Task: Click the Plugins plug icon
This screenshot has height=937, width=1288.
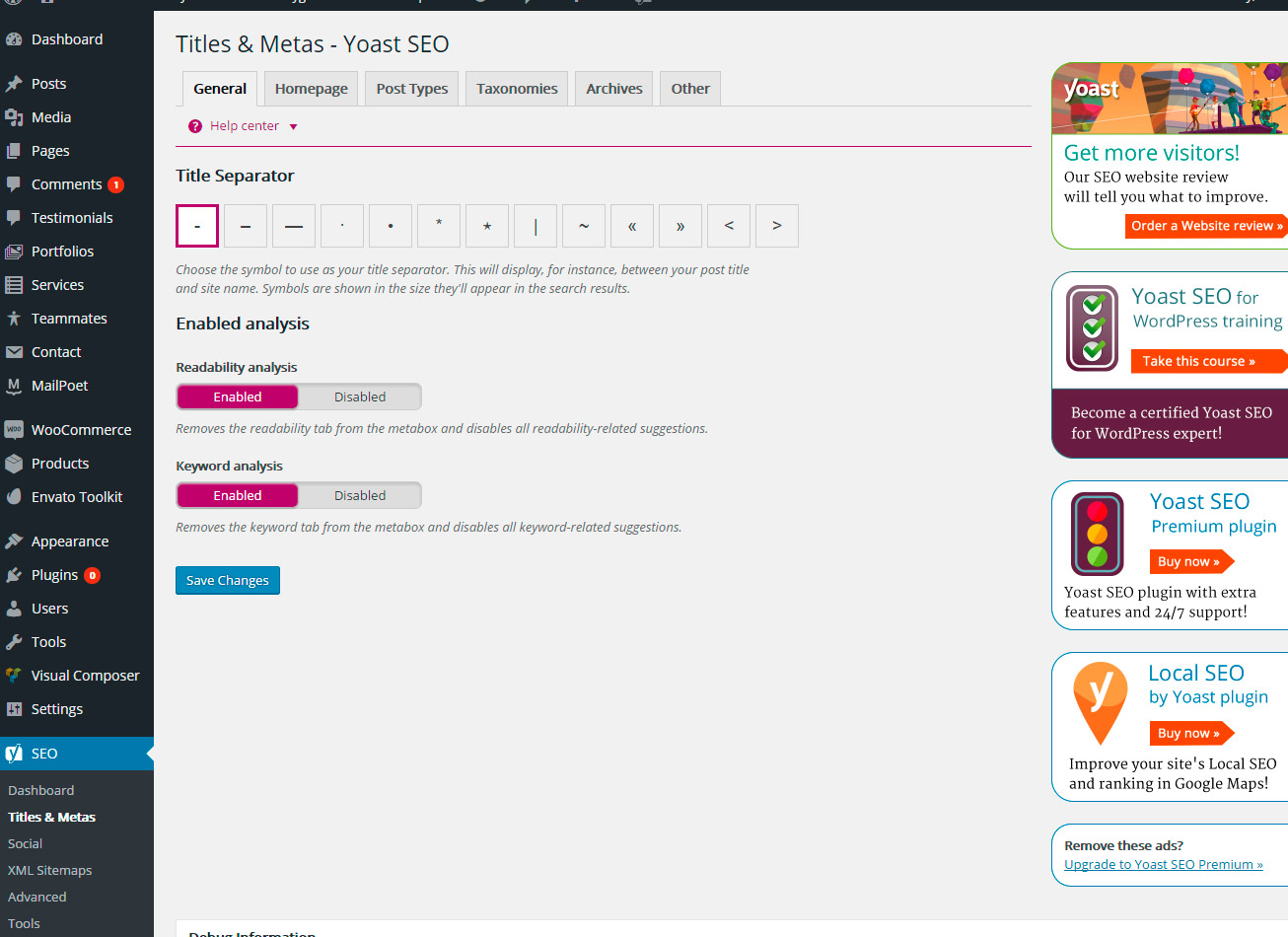Action: [14, 575]
